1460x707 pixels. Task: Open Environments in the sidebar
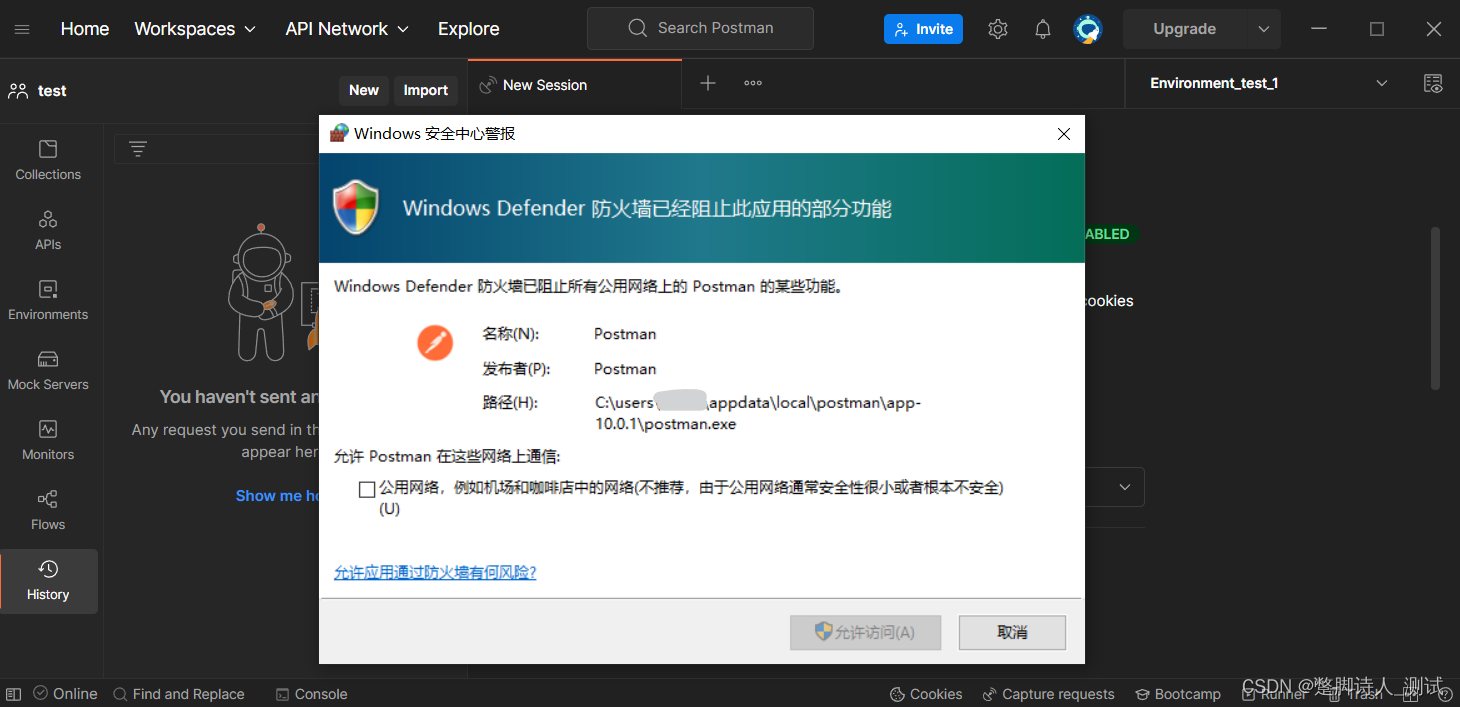click(48, 300)
